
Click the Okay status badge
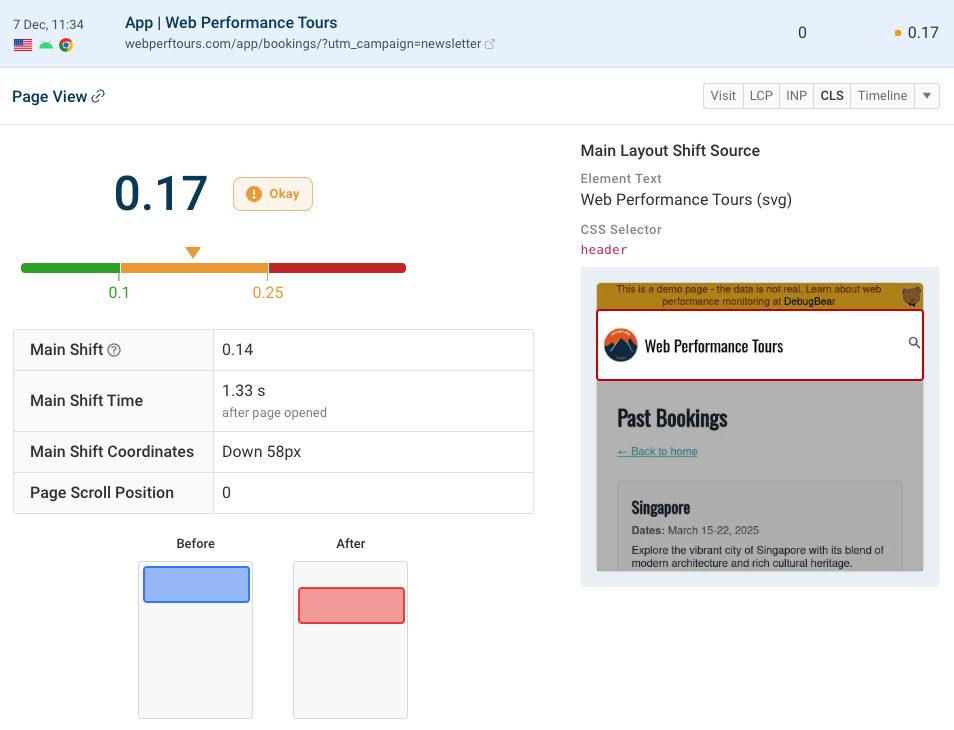click(x=272, y=194)
